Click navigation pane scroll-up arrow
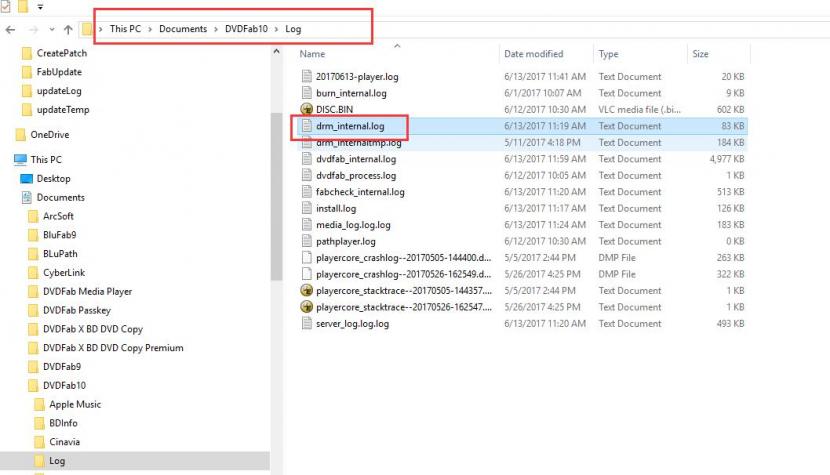 (x=276, y=52)
